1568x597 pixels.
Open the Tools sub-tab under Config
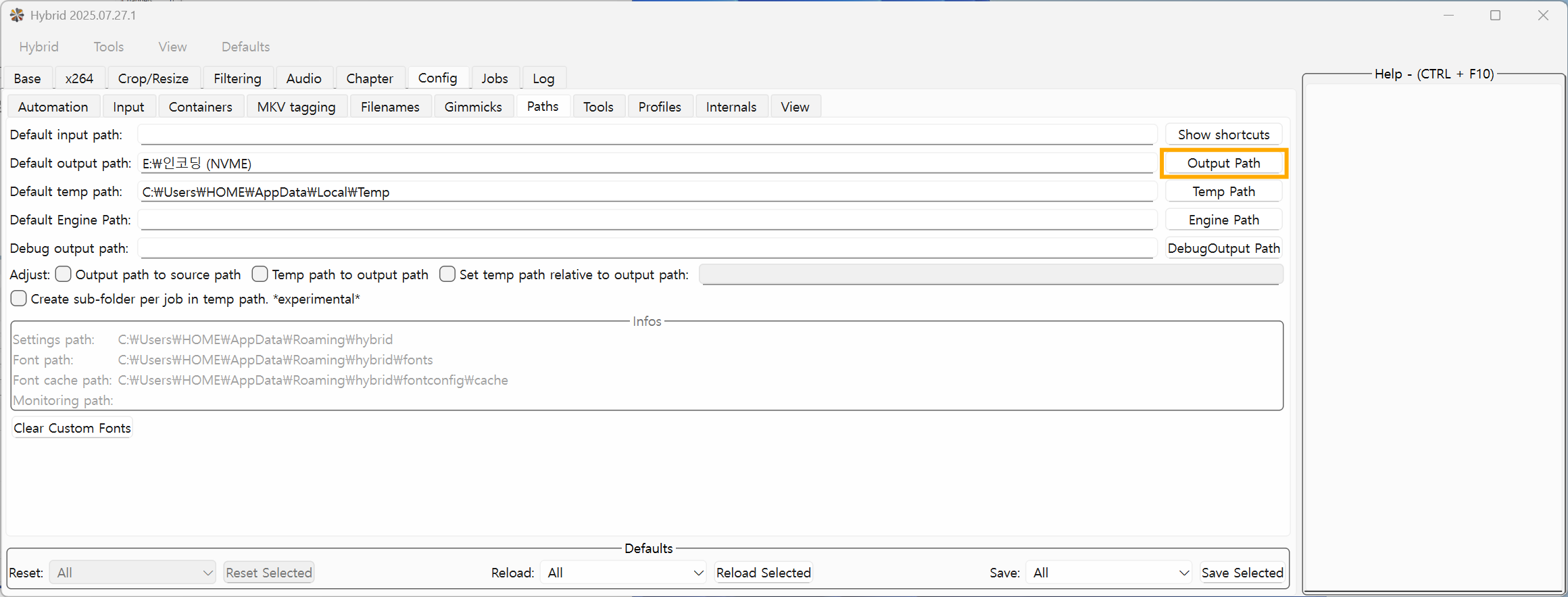[598, 107]
